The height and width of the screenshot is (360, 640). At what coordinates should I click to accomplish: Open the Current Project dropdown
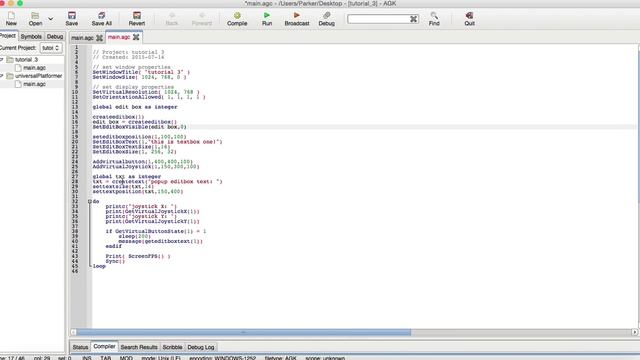(51, 48)
